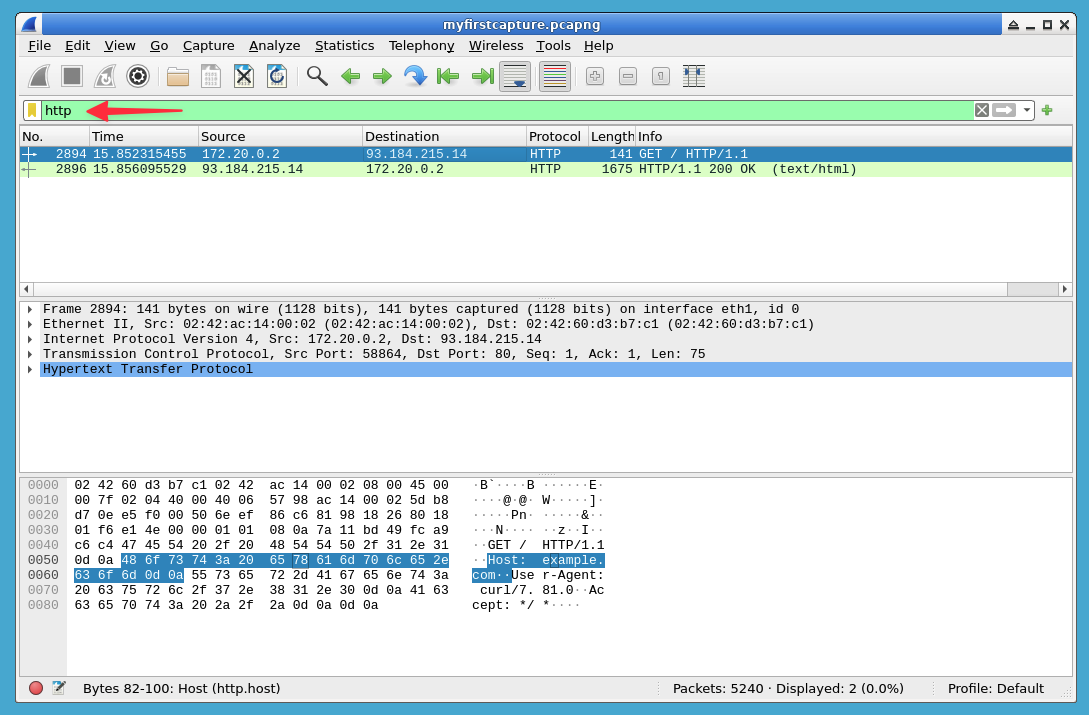Edit capture file comment with pencil icon

pyautogui.click(x=60, y=688)
